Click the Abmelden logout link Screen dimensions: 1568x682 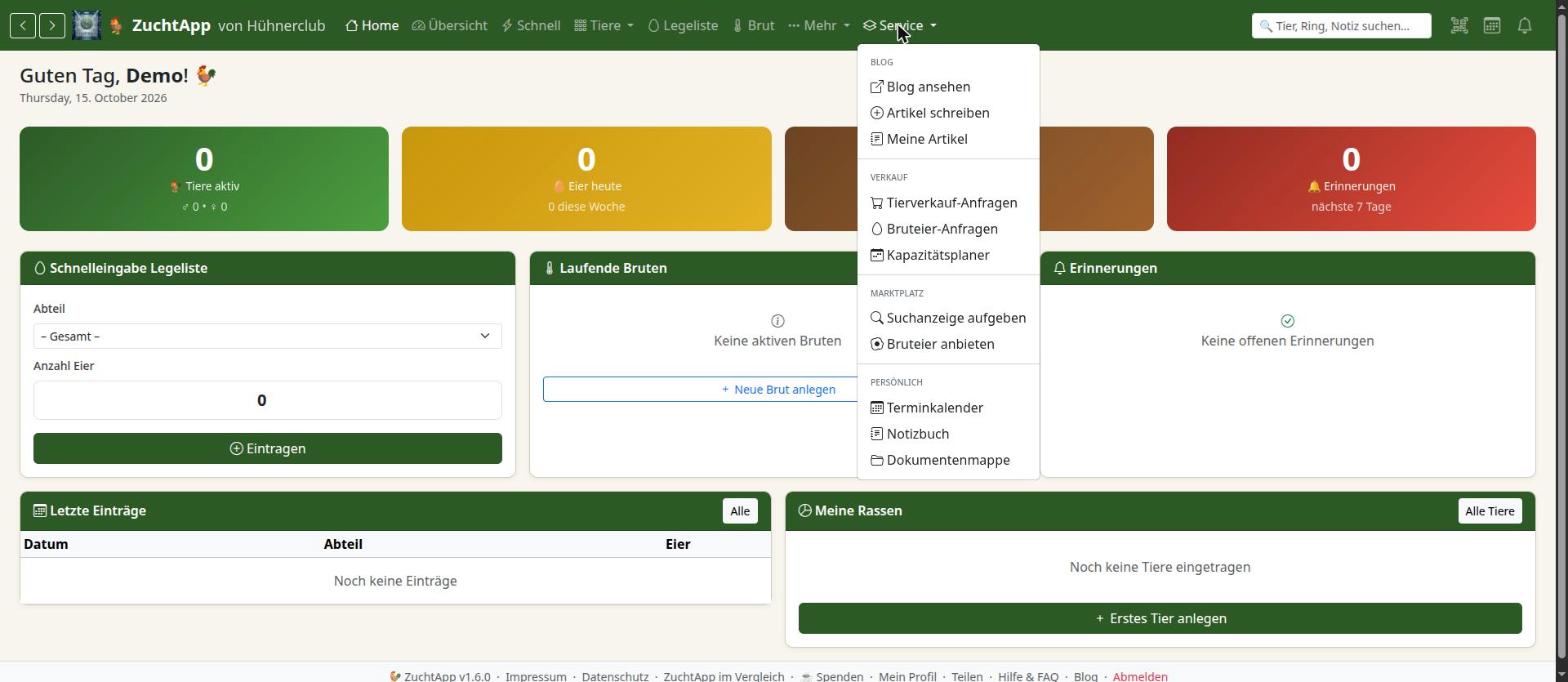[x=1140, y=676]
